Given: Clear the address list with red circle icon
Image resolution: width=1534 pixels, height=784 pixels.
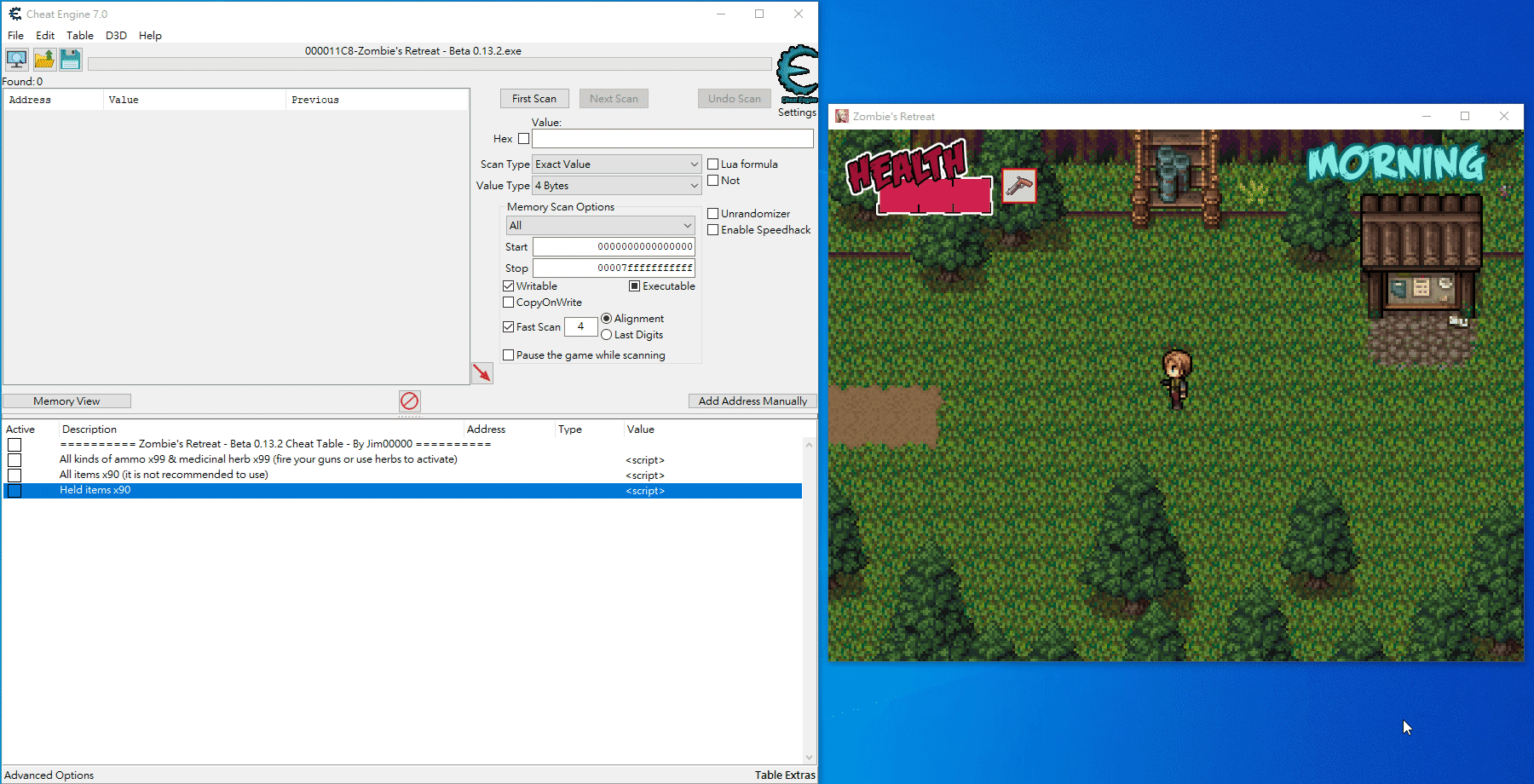Looking at the screenshot, I should click(409, 401).
